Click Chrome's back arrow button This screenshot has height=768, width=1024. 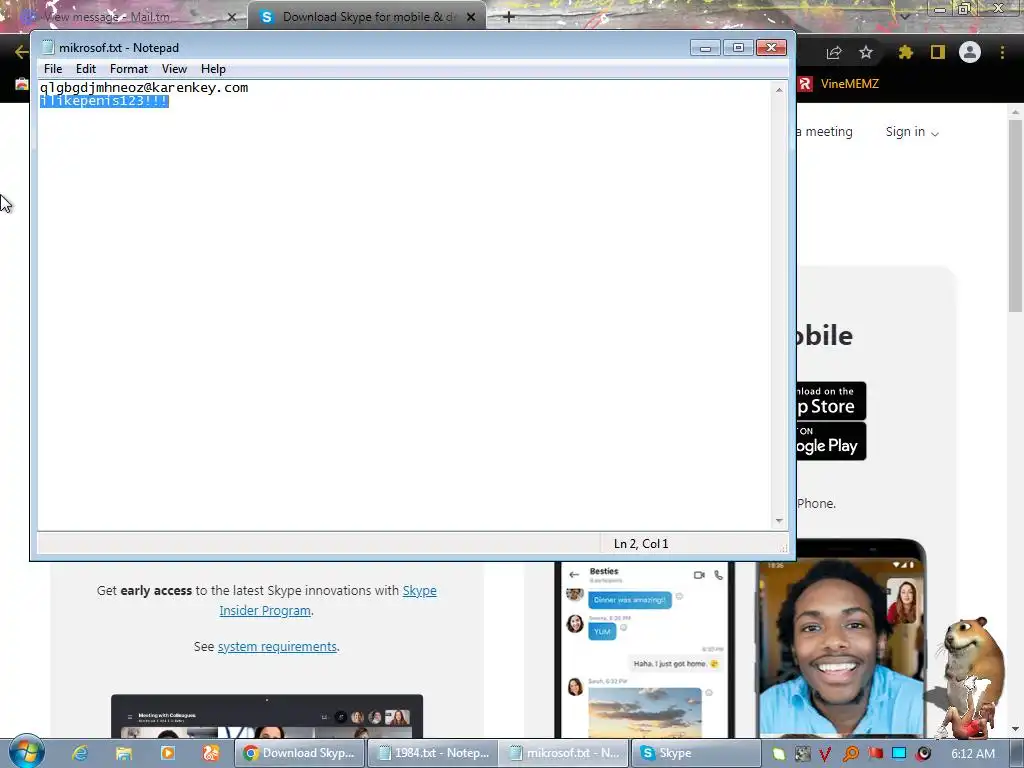tap(22, 52)
